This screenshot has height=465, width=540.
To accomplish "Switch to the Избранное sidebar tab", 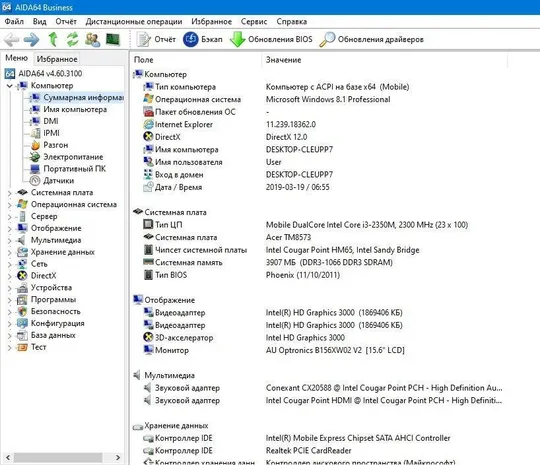I will [57, 59].
